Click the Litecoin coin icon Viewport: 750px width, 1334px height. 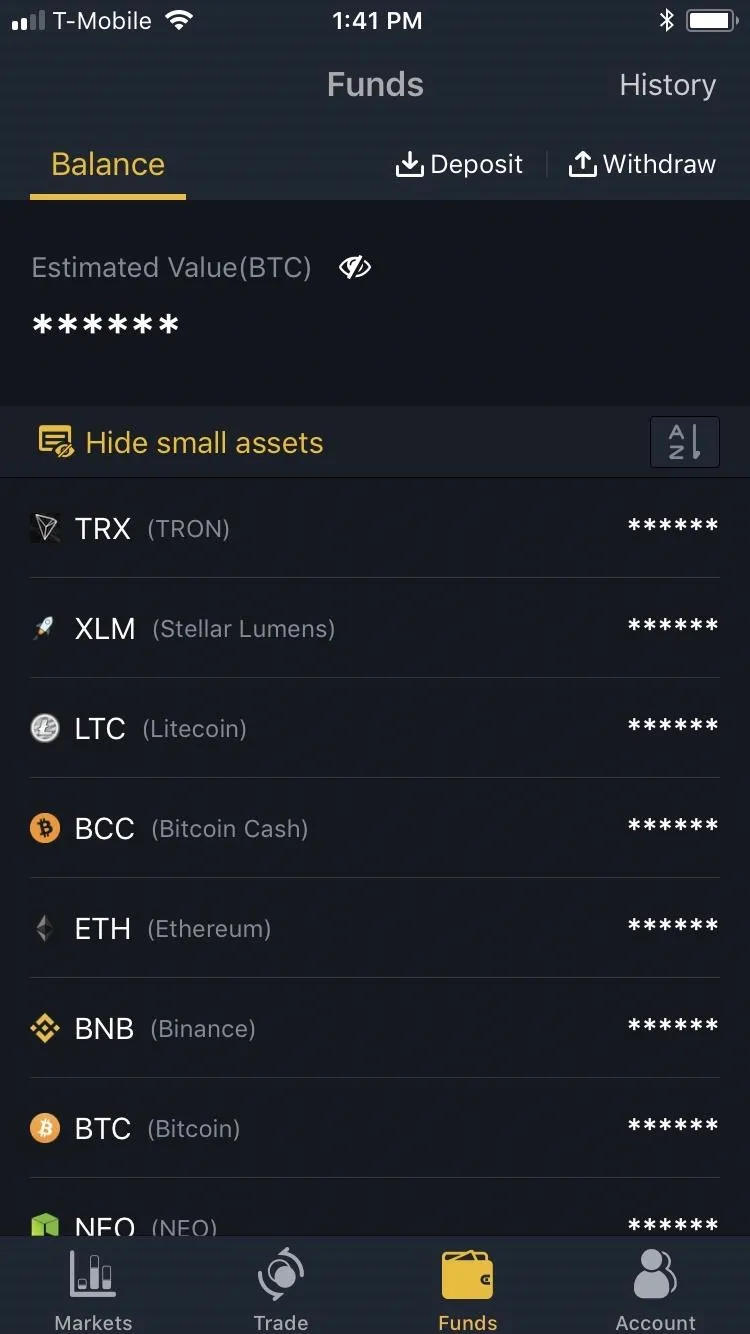coord(45,728)
